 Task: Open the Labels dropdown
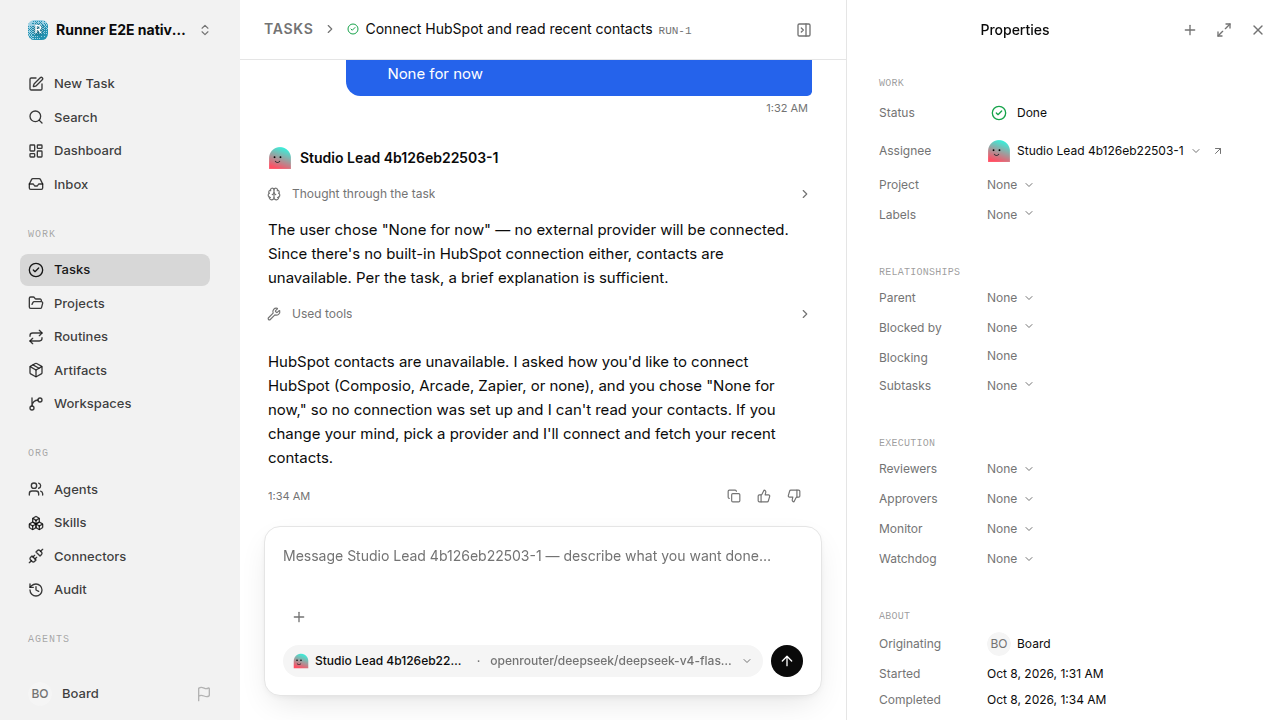[x=1010, y=215]
